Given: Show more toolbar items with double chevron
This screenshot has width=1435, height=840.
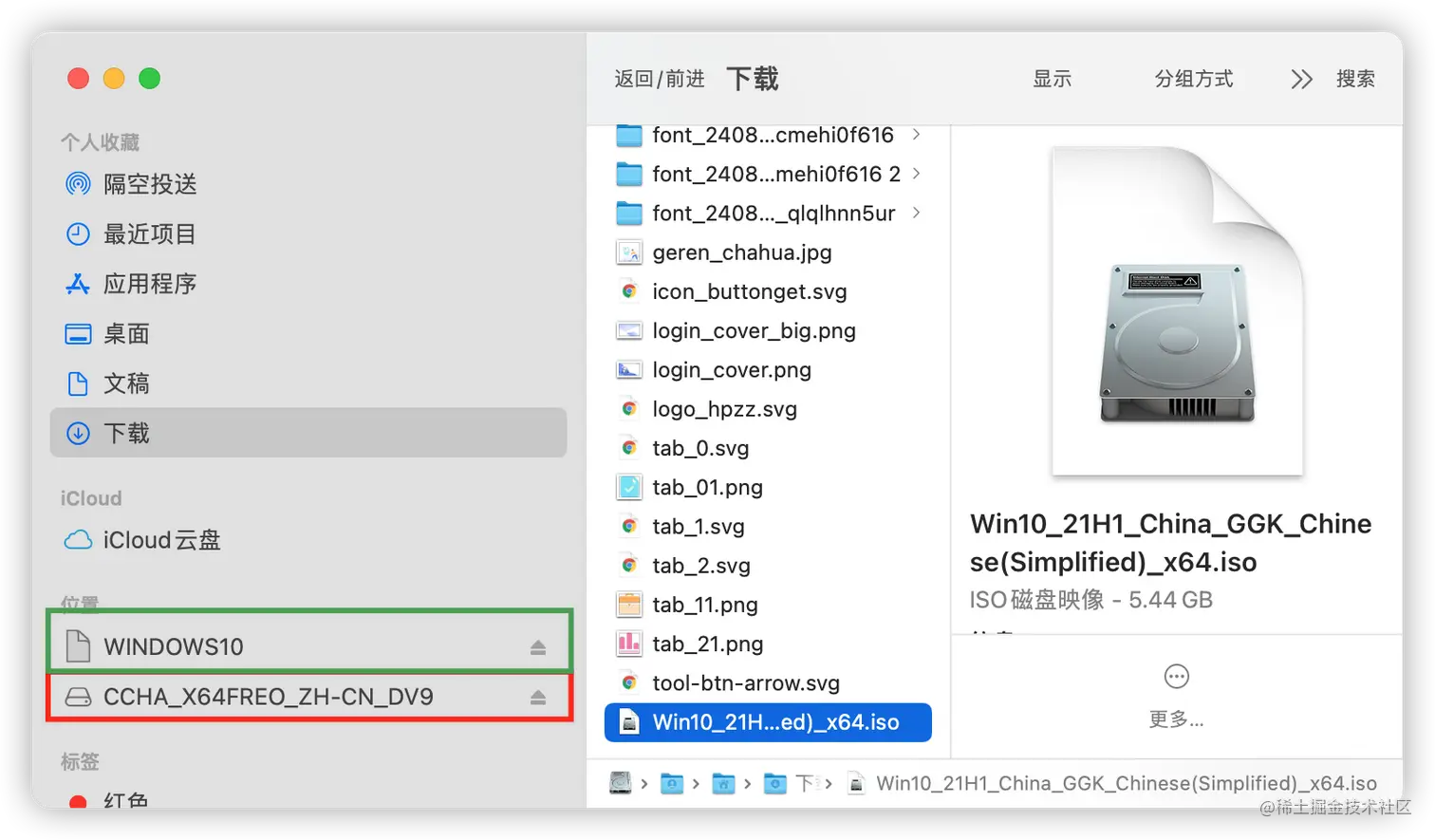Looking at the screenshot, I should pyautogui.click(x=1301, y=79).
